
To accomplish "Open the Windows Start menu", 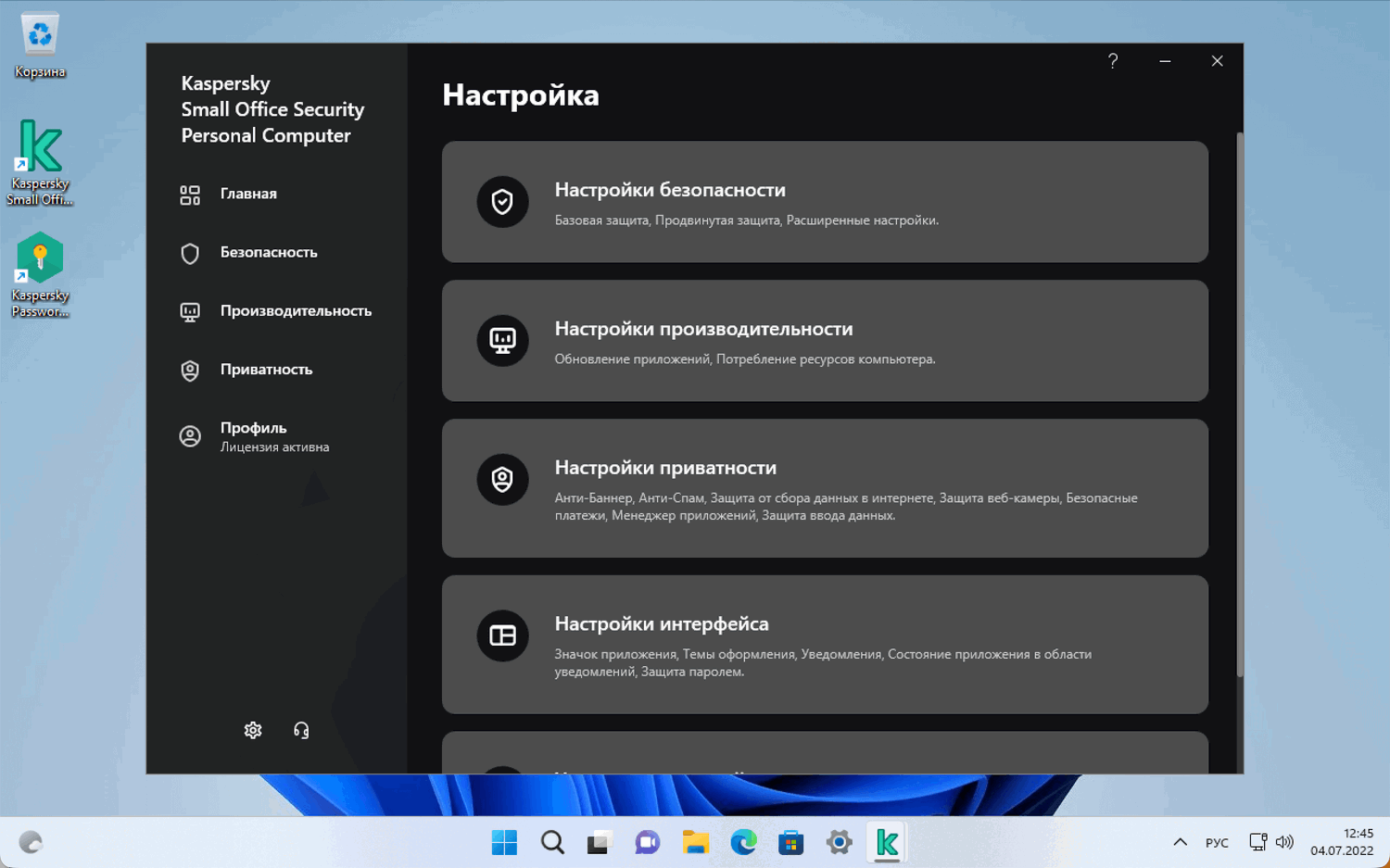I will coord(505,842).
